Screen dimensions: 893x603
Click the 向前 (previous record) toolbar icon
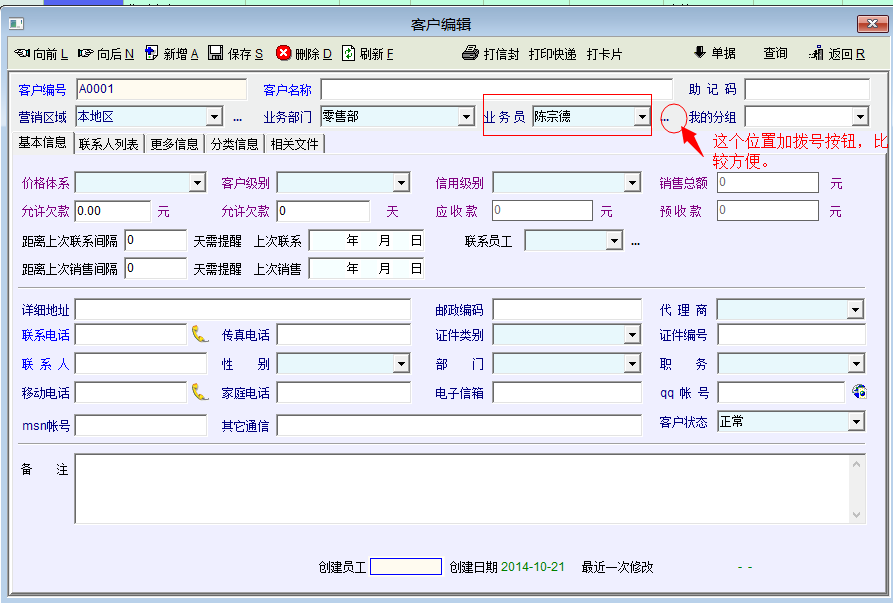point(23,53)
